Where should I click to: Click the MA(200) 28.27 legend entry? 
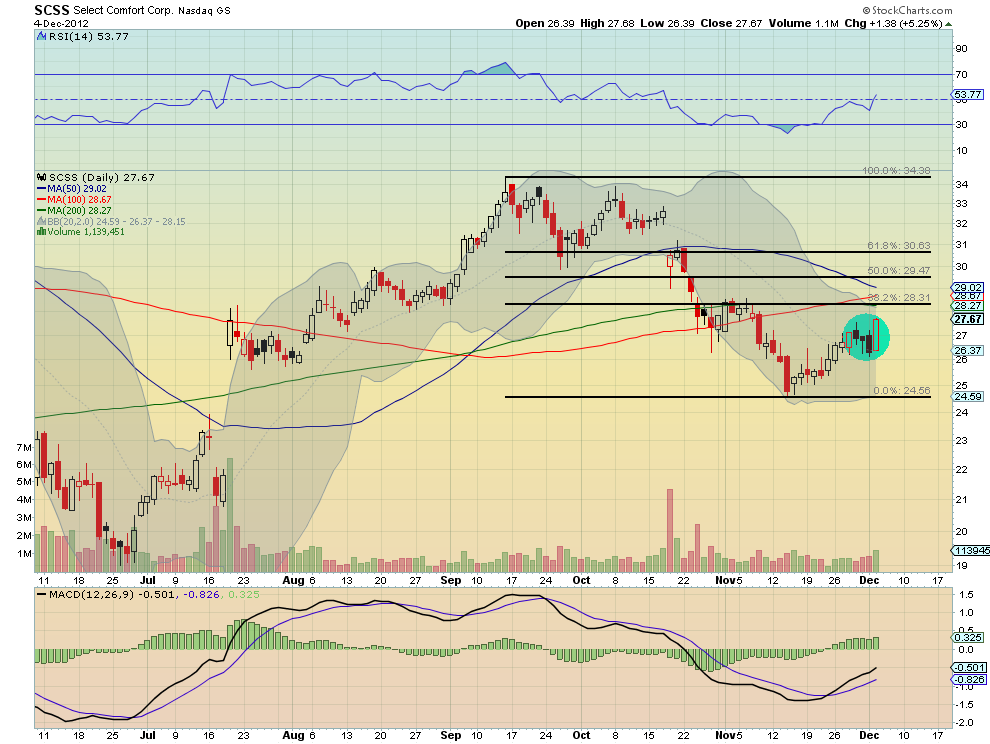pos(79,210)
